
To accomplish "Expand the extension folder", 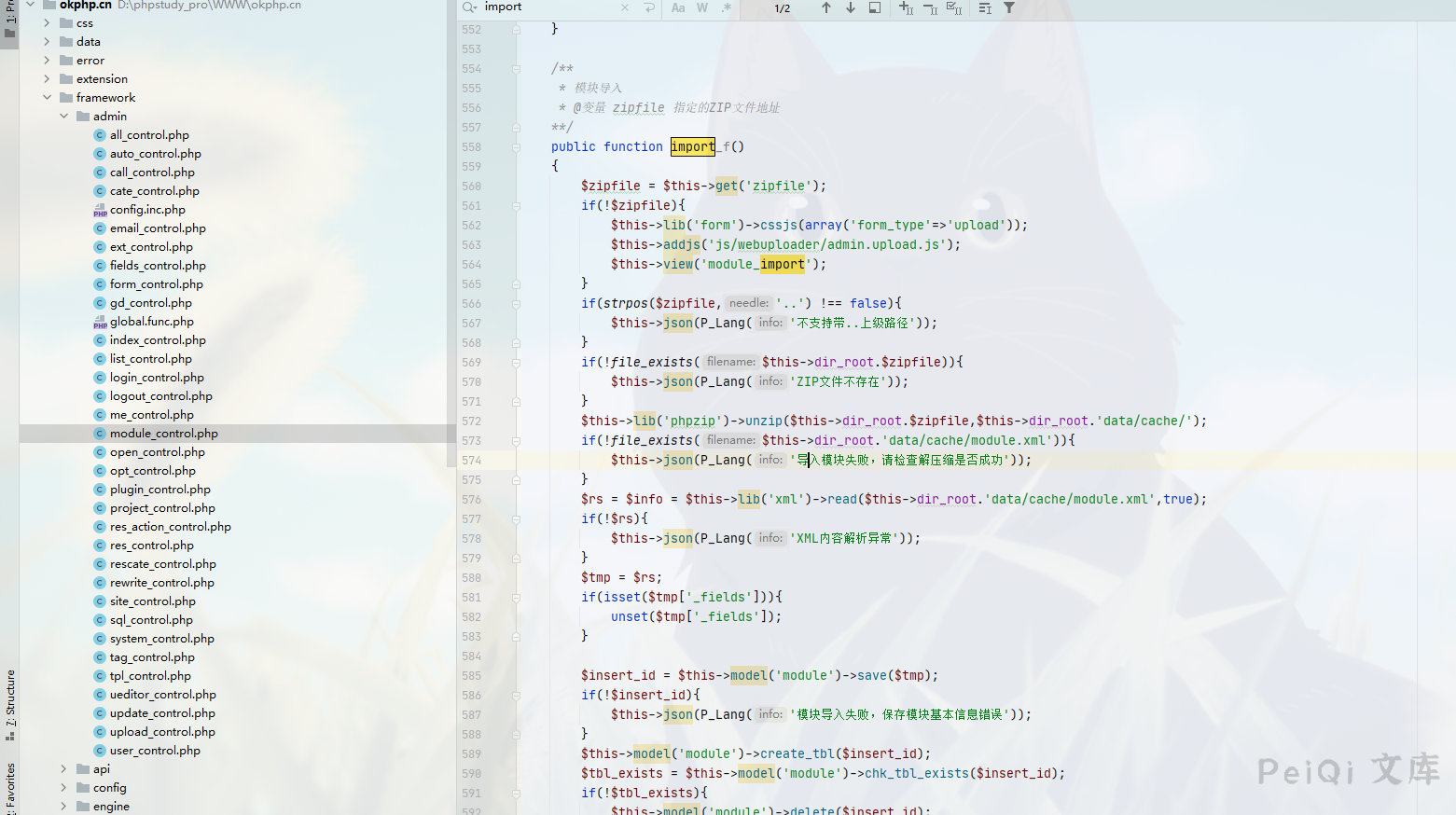I will point(48,79).
